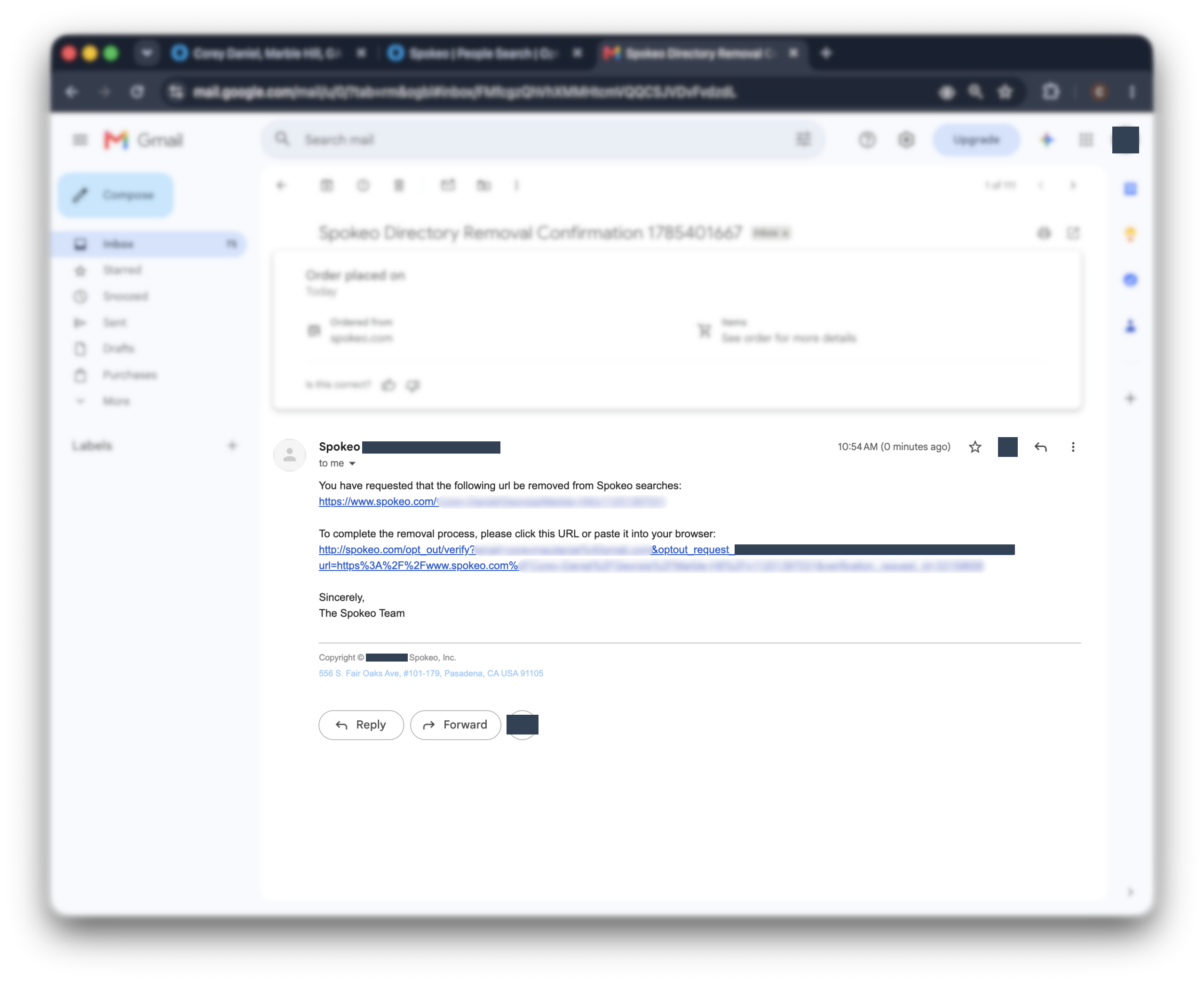This screenshot has height=982, width=1204.
Task: Add a new label with plus icon
Action: coord(232,446)
